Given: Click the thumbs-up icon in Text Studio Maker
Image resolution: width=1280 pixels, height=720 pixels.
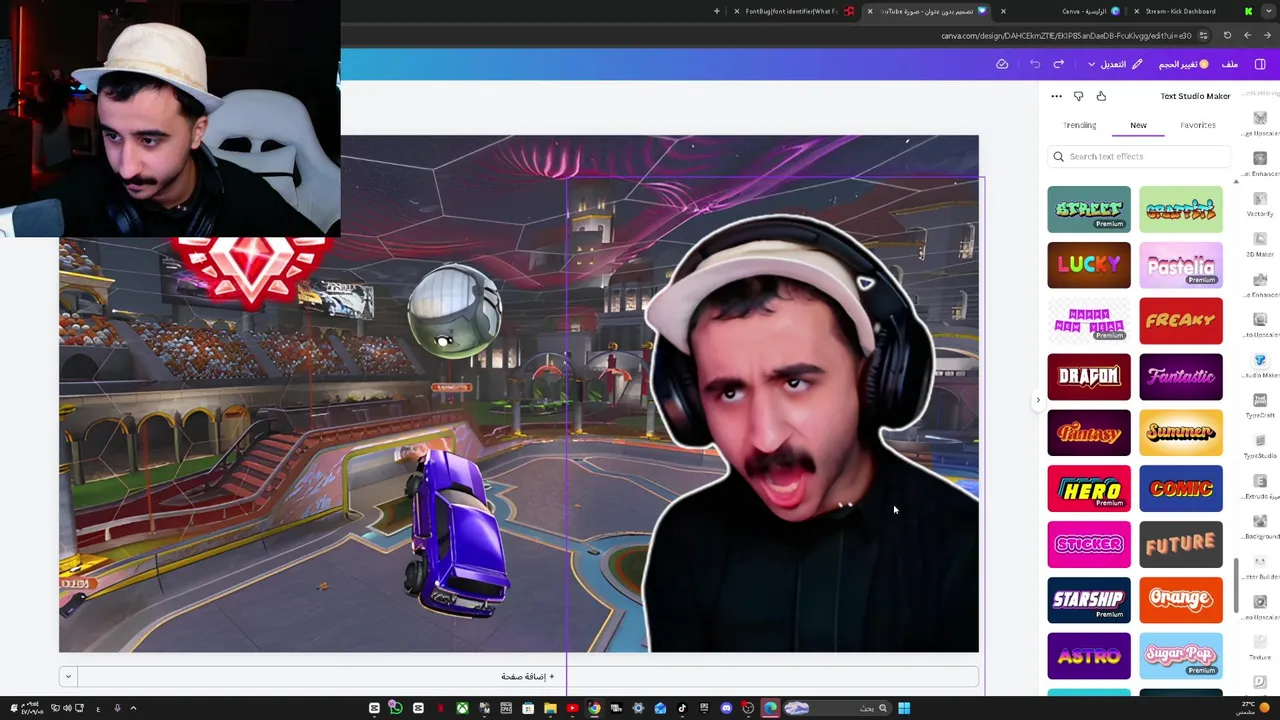Looking at the screenshot, I should [x=1101, y=96].
